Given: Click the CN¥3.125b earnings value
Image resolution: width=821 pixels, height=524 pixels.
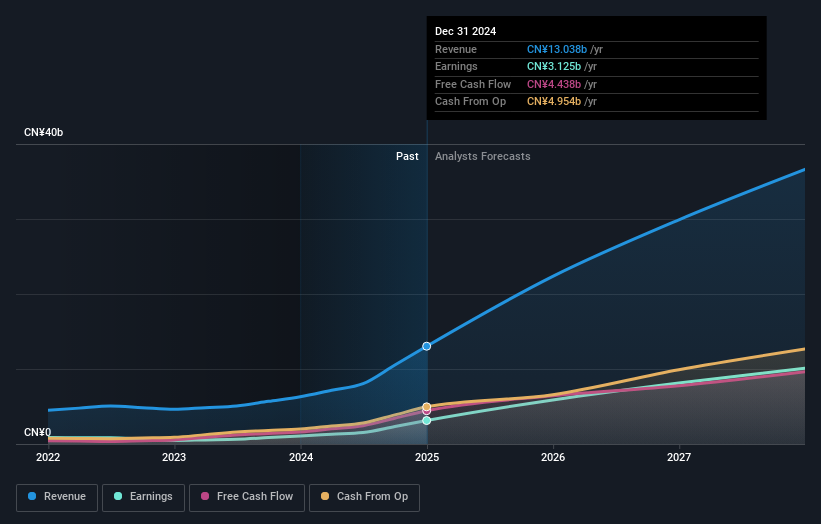Looking at the screenshot, I should coord(554,66).
